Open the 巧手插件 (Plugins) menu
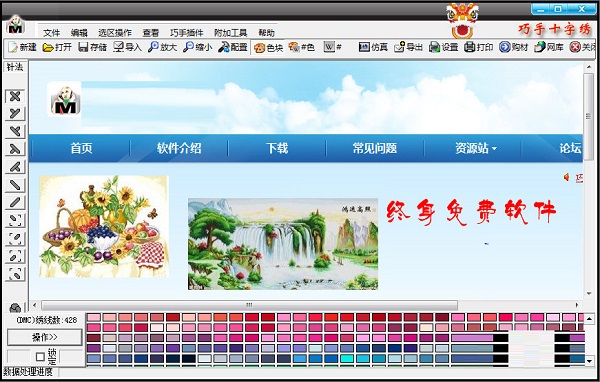Image resolution: width=600 pixels, height=382 pixels. click(x=187, y=33)
